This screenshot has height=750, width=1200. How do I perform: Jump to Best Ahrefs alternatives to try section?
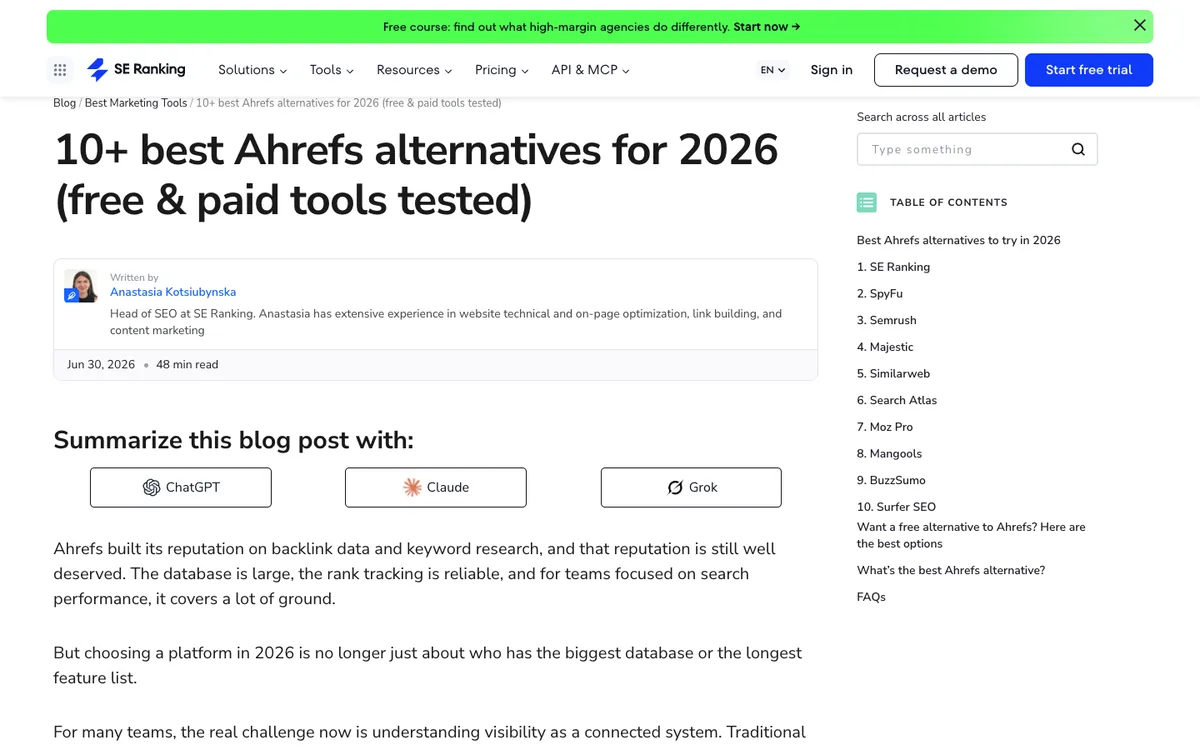click(958, 240)
